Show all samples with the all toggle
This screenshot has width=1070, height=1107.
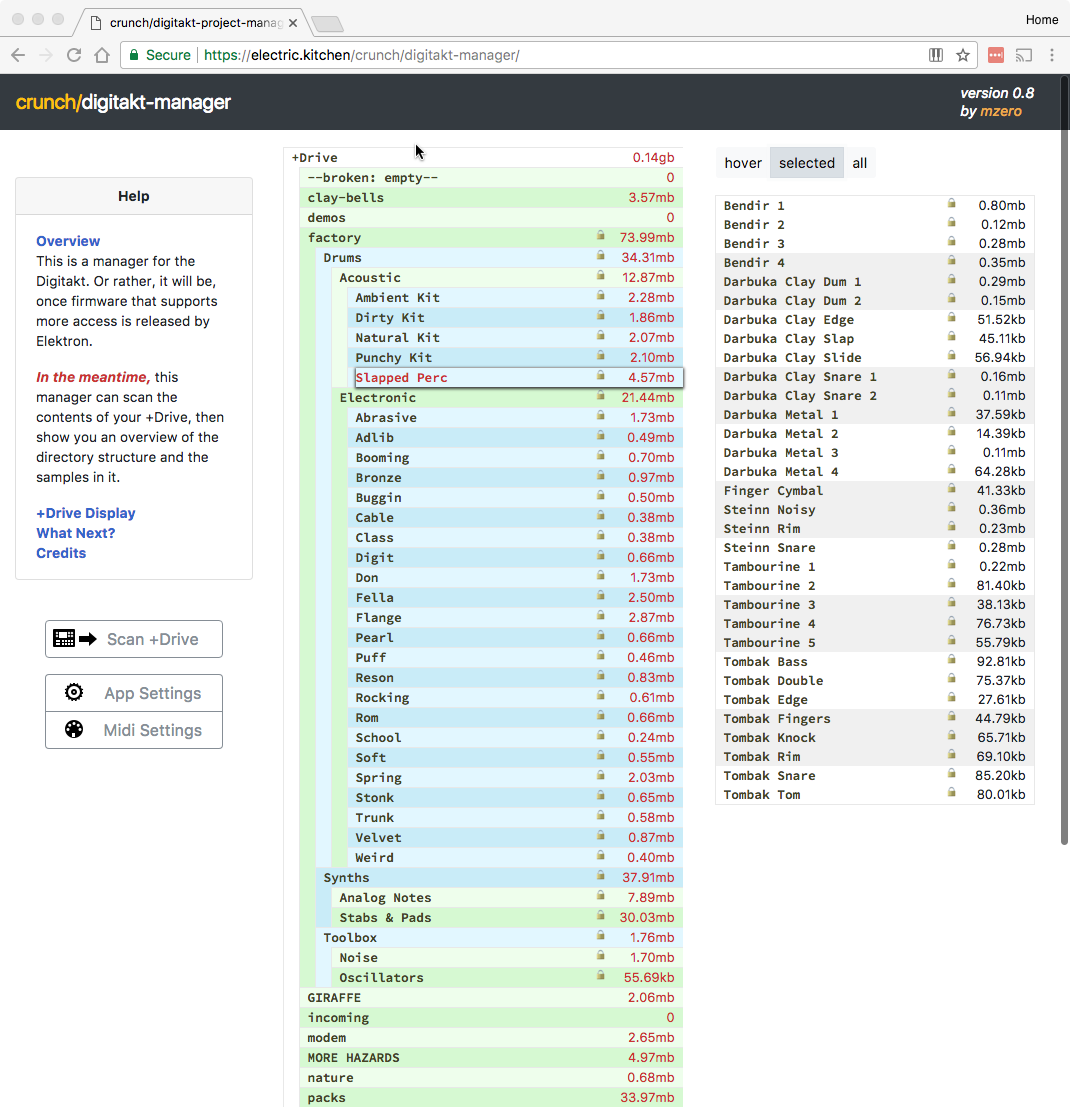click(x=860, y=163)
